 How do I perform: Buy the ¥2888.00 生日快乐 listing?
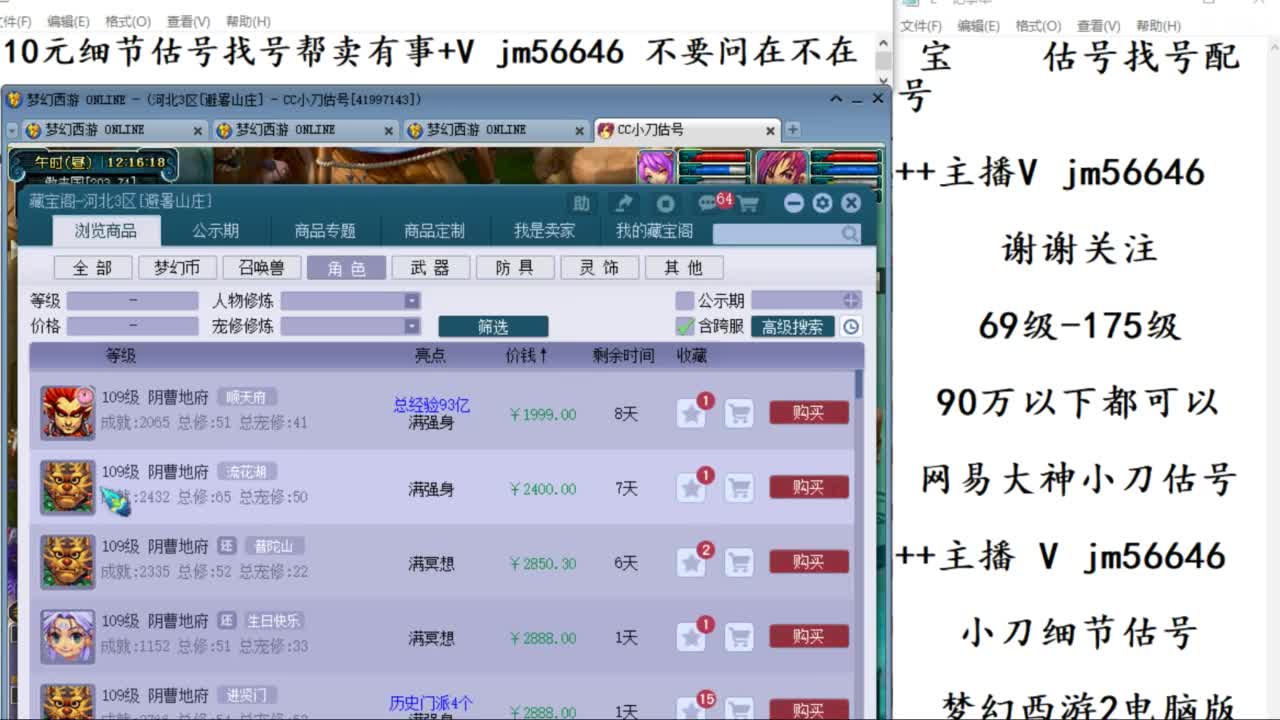pyautogui.click(x=808, y=637)
